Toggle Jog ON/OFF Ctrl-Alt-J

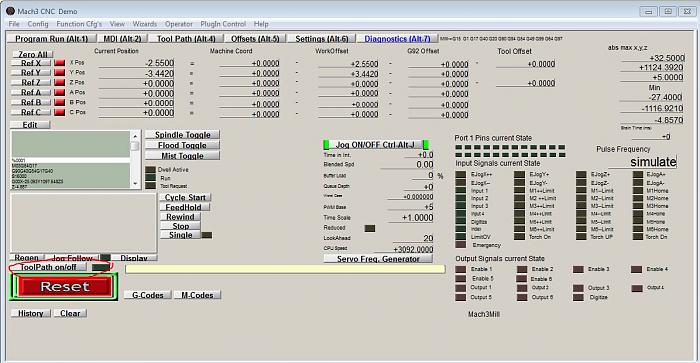375,145
